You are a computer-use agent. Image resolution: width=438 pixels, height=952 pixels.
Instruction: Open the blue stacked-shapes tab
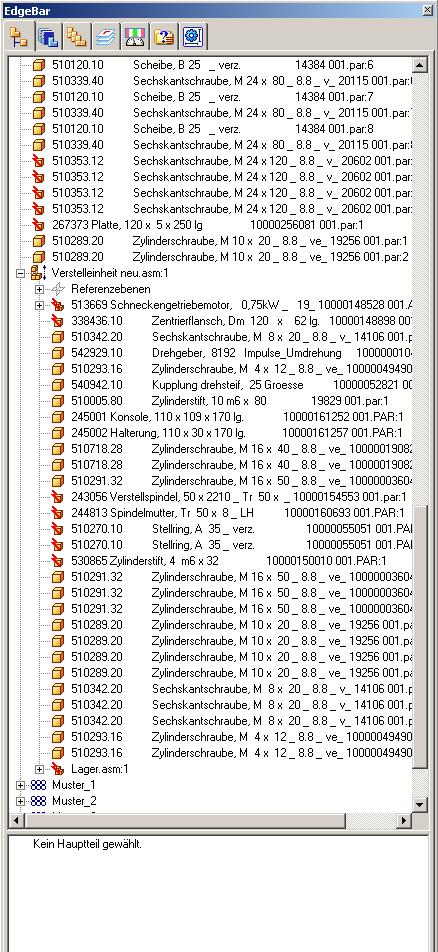47,38
